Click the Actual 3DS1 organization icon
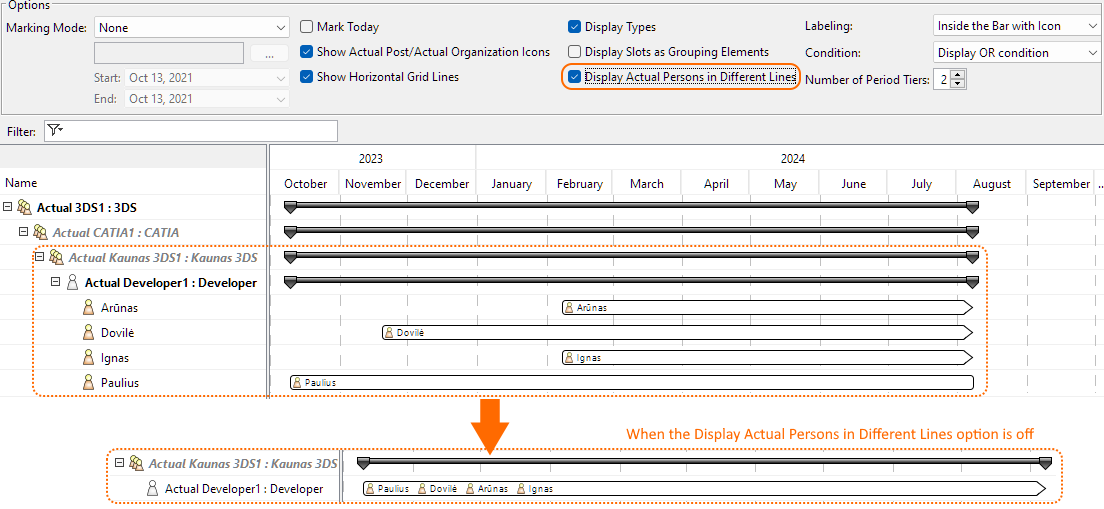Screen dimensions: 1104x509 (x=24, y=208)
